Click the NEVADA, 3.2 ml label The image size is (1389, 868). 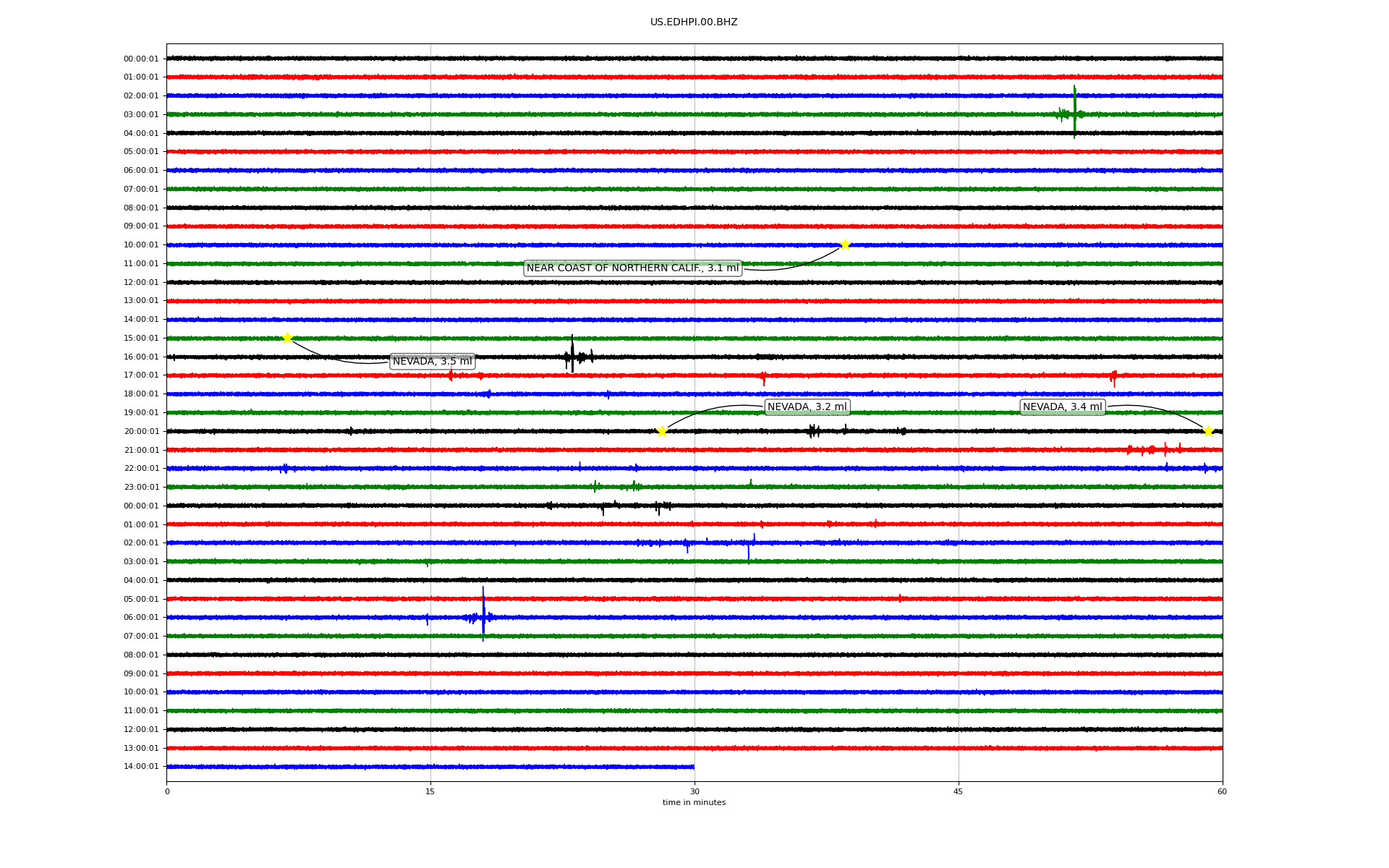coord(807,407)
